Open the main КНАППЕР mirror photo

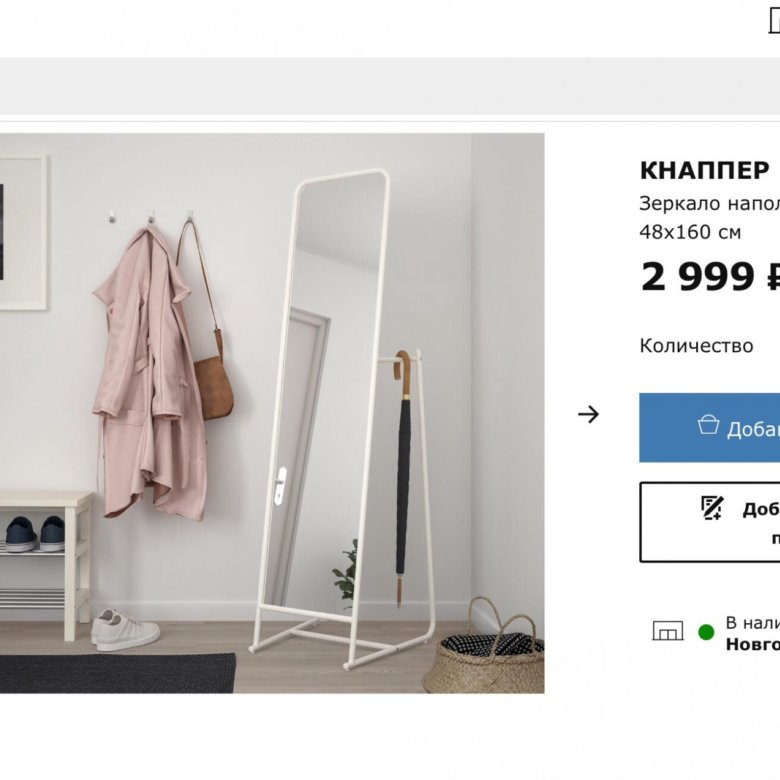point(272,413)
